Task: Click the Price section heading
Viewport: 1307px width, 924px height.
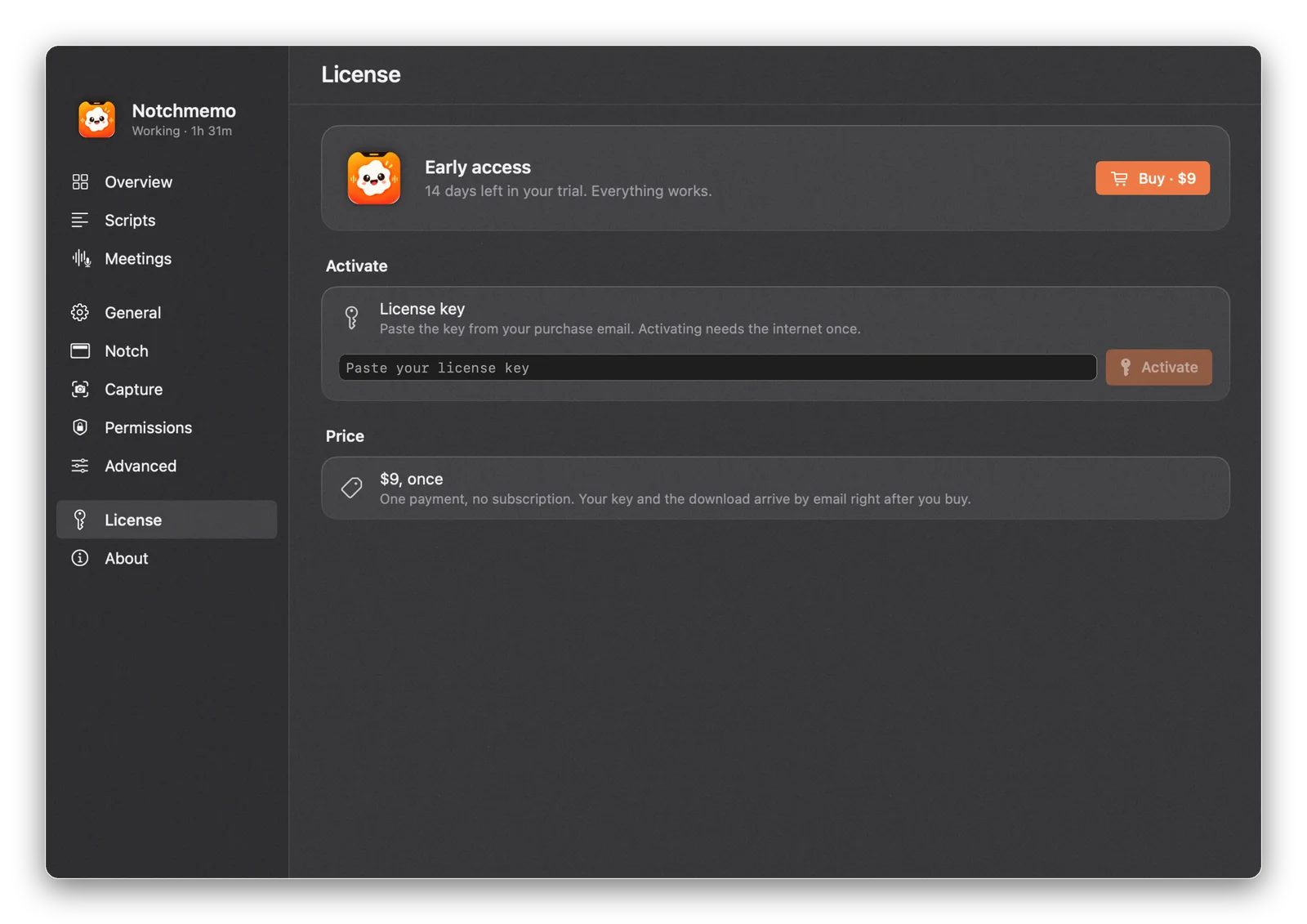Action: (x=345, y=435)
